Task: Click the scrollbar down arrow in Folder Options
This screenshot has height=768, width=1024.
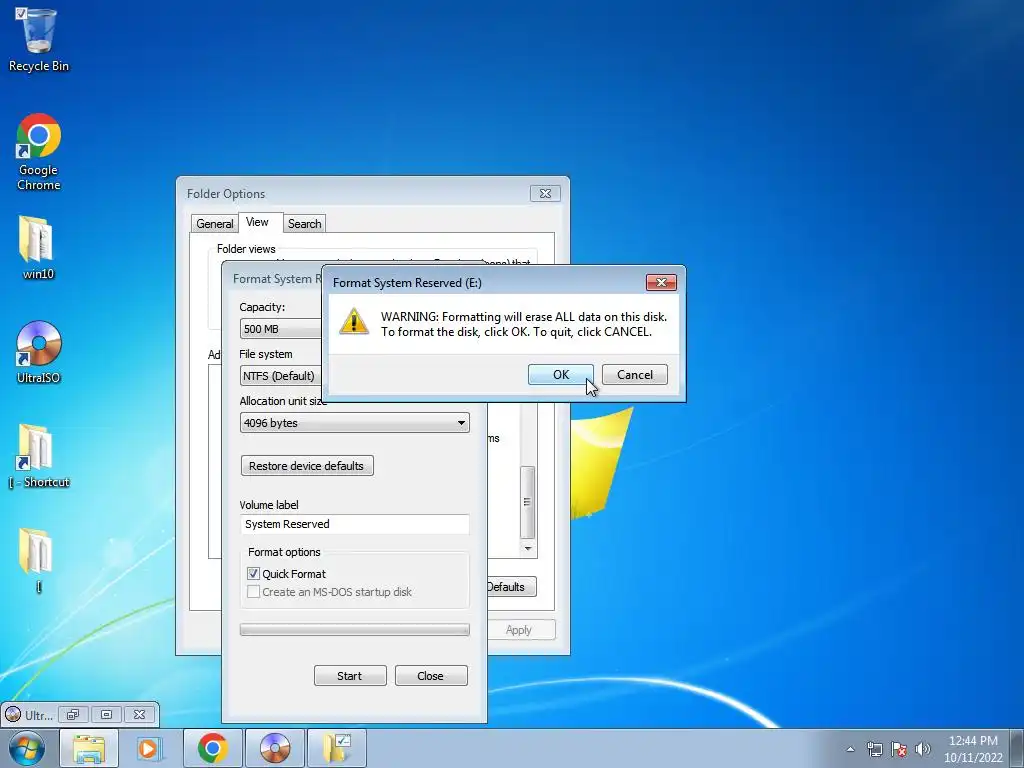Action: (528, 549)
